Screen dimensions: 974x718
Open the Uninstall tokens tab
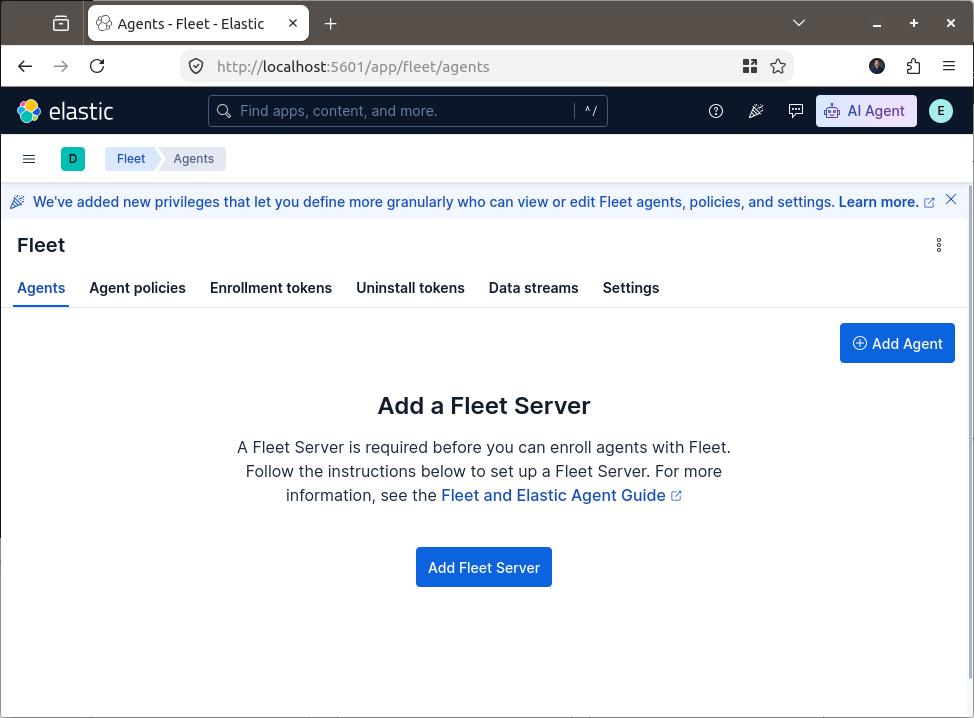coord(410,288)
